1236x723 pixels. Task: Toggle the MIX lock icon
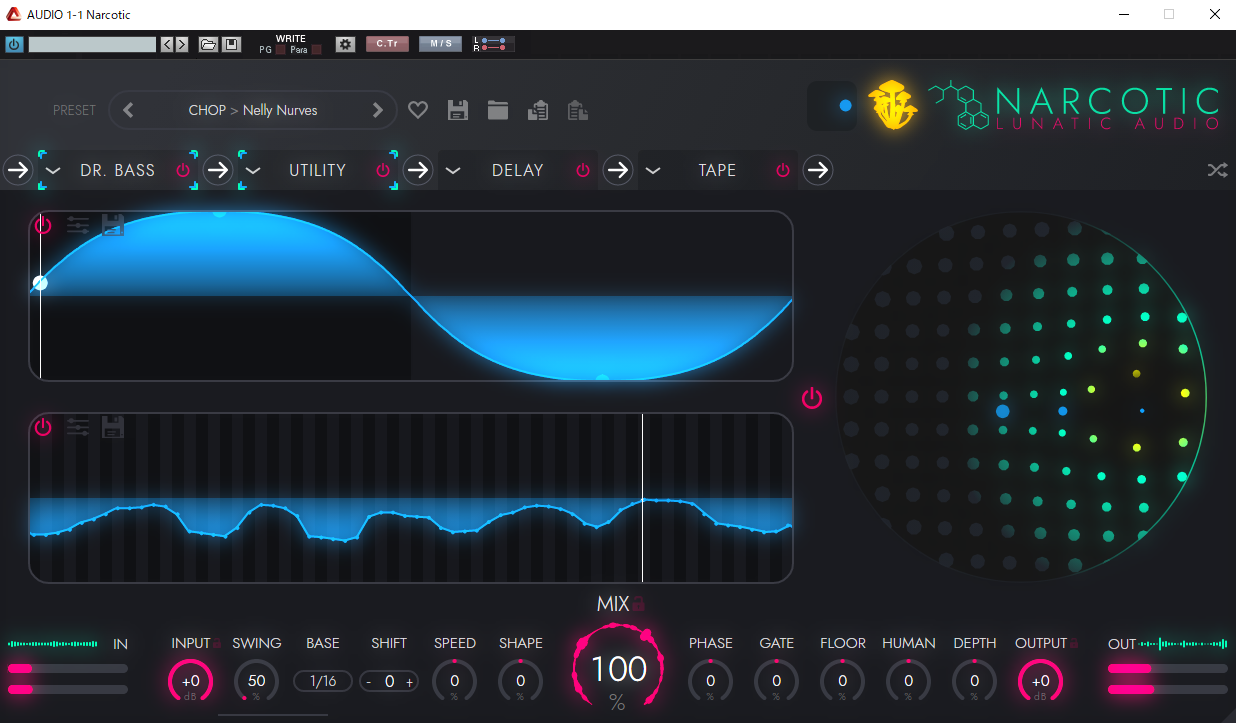coord(638,604)
